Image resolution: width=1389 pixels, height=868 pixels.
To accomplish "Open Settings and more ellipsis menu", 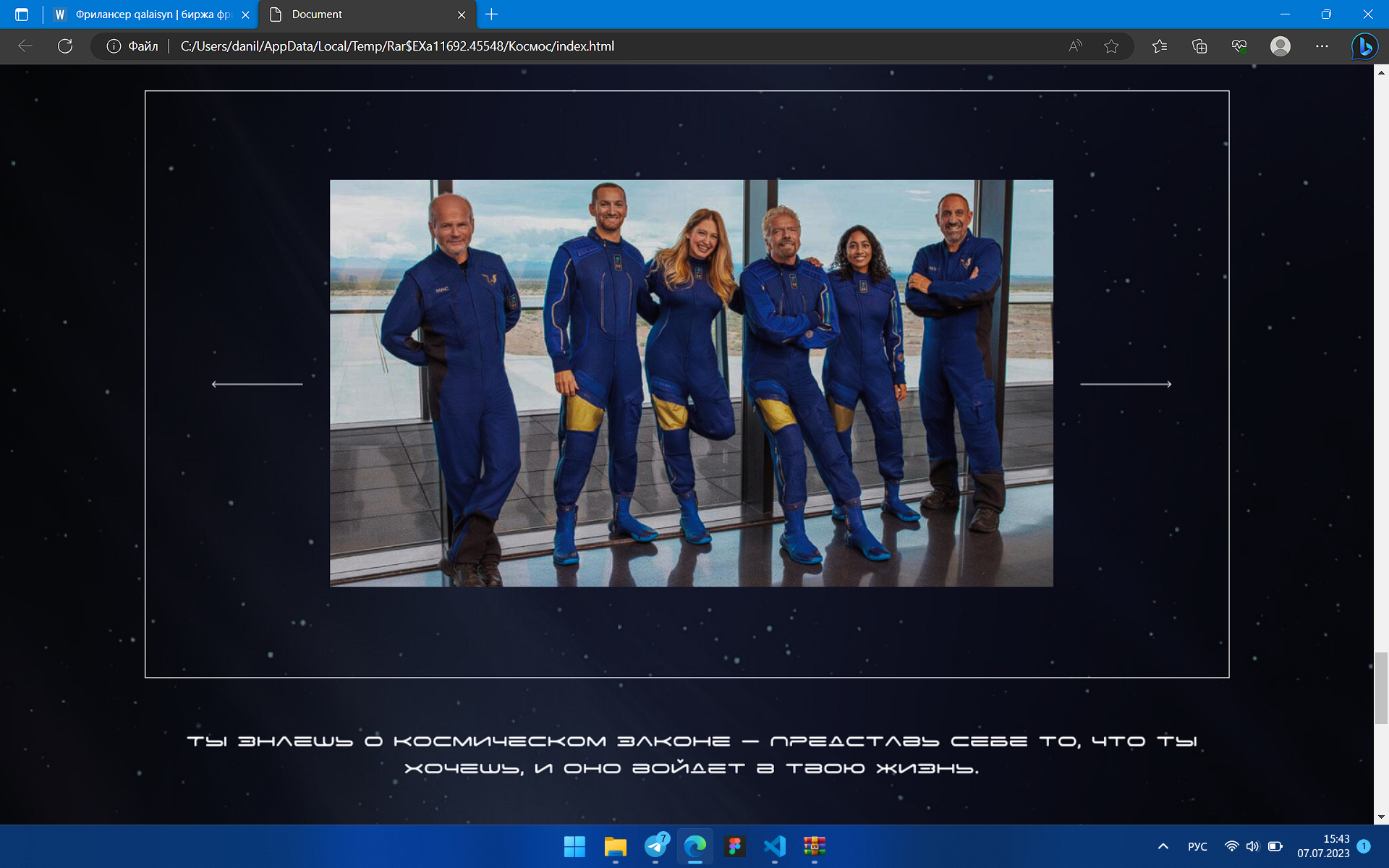I will point(1322,46).
